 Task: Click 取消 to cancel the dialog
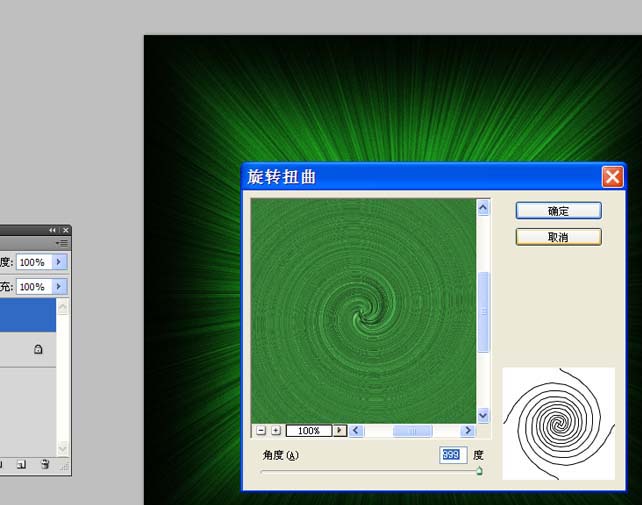click(558, 237)
